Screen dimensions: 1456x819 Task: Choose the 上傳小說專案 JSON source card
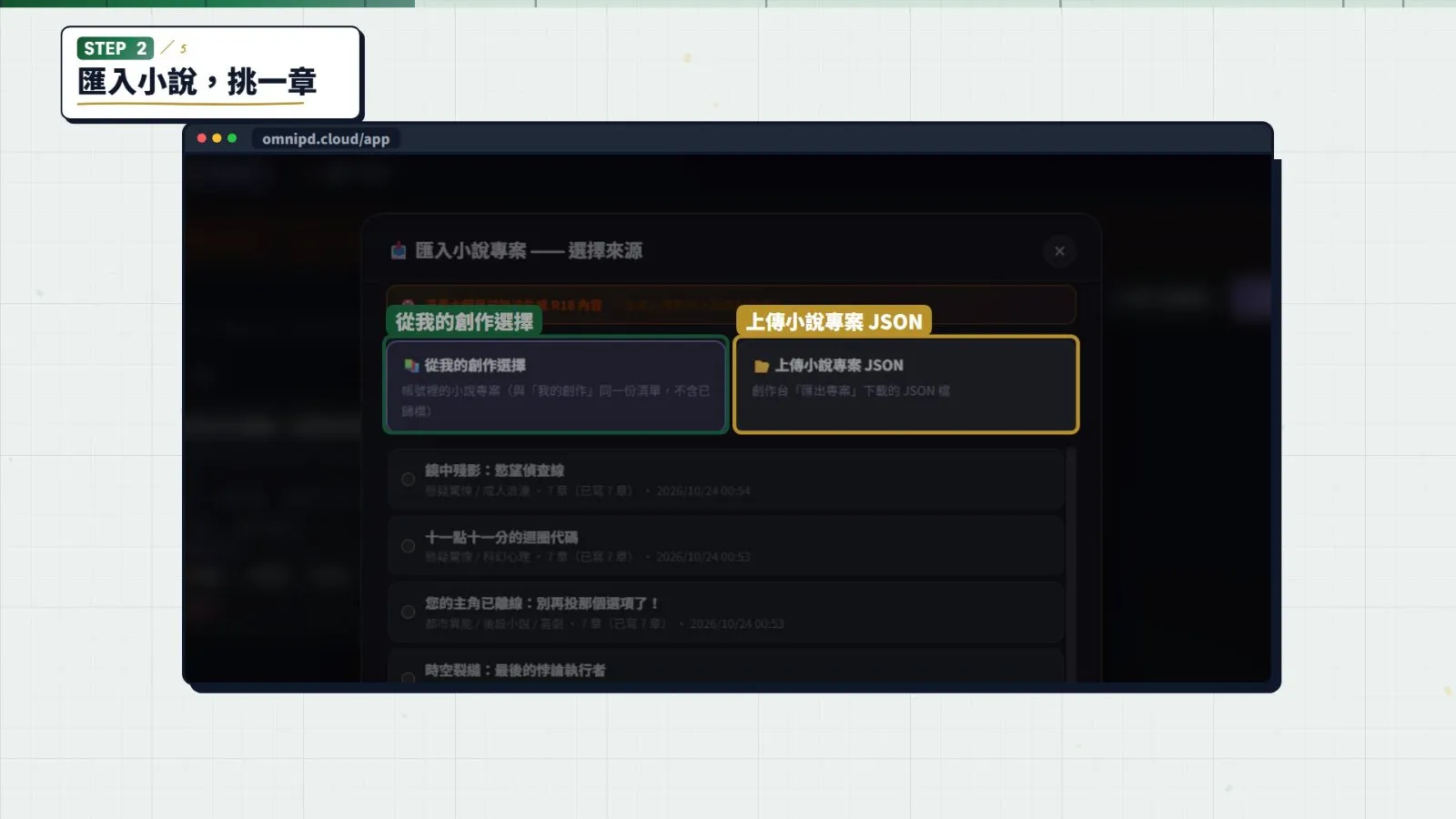click(x=905, y=385)
